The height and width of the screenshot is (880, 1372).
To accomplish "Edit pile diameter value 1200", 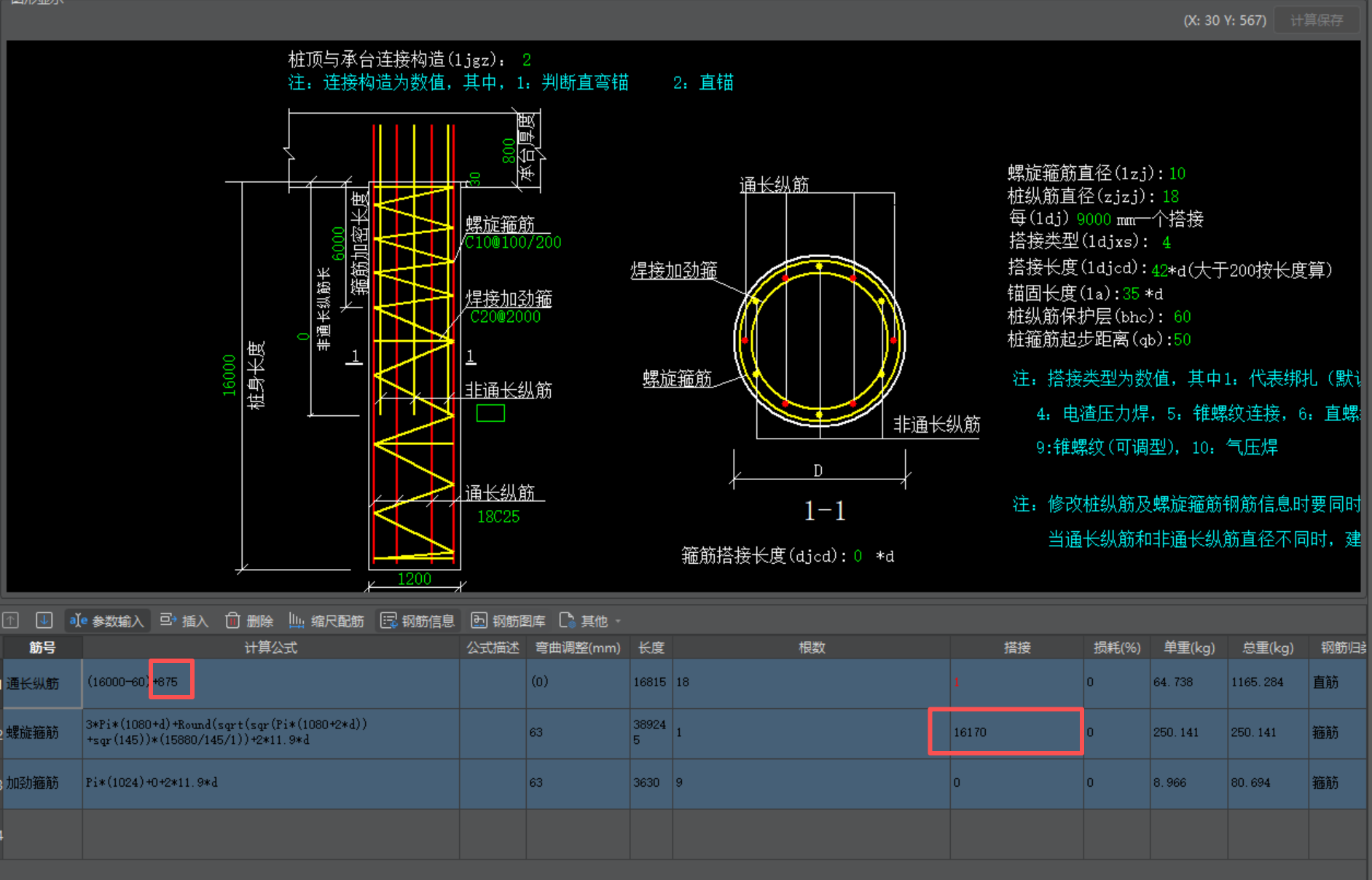I will point(415,578).
